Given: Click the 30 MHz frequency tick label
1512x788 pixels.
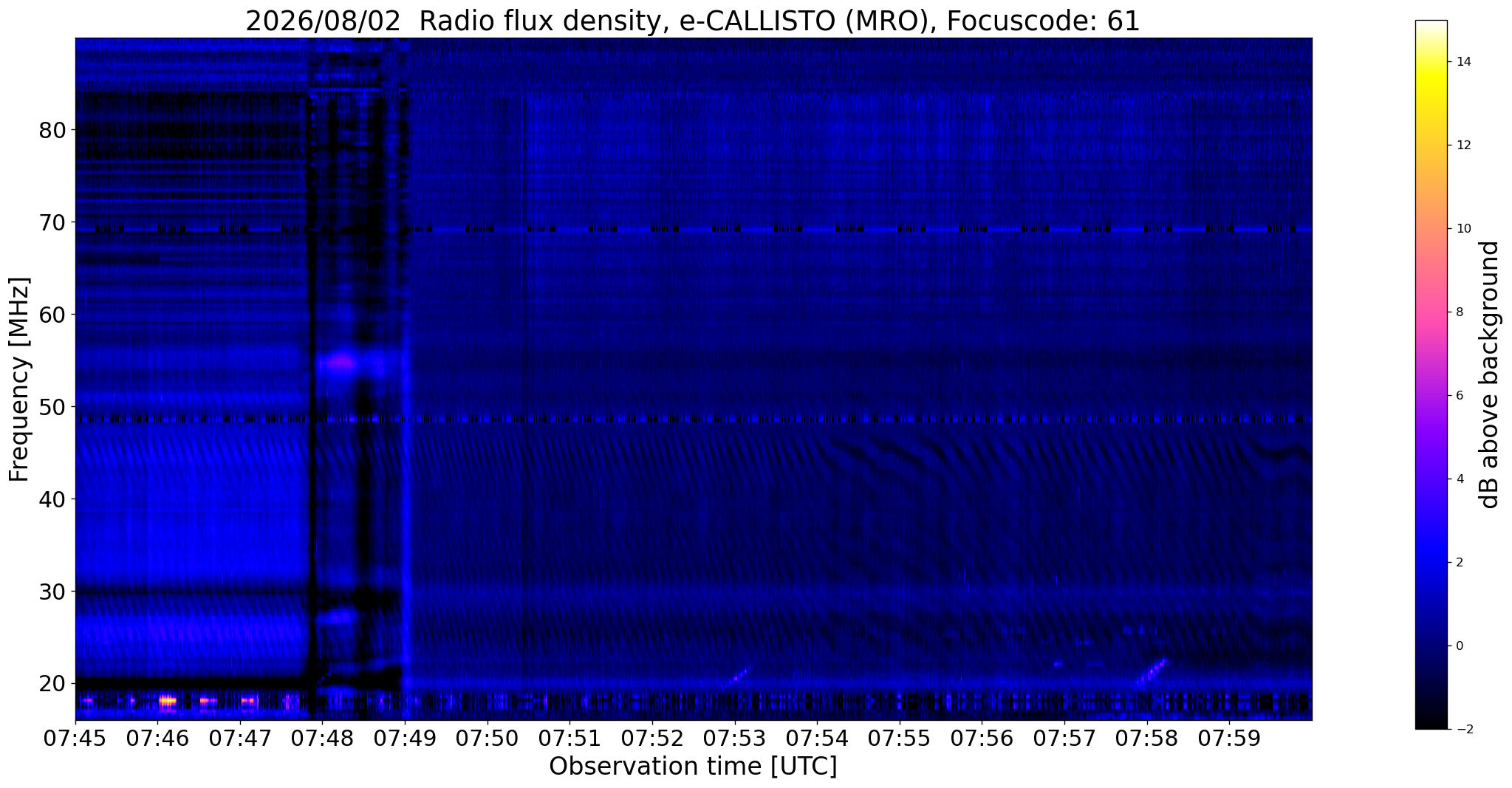Looking at the screenshot, I should [x=53, y=592].
